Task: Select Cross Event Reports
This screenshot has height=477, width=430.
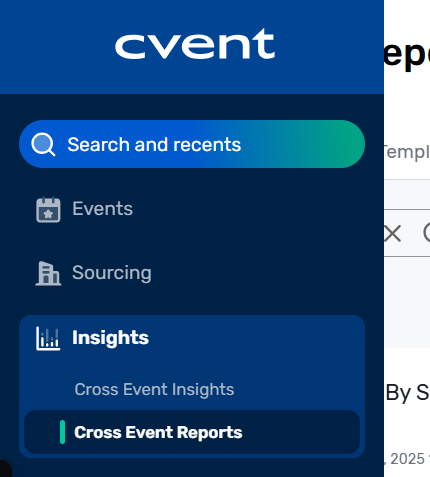Action: 192,432
